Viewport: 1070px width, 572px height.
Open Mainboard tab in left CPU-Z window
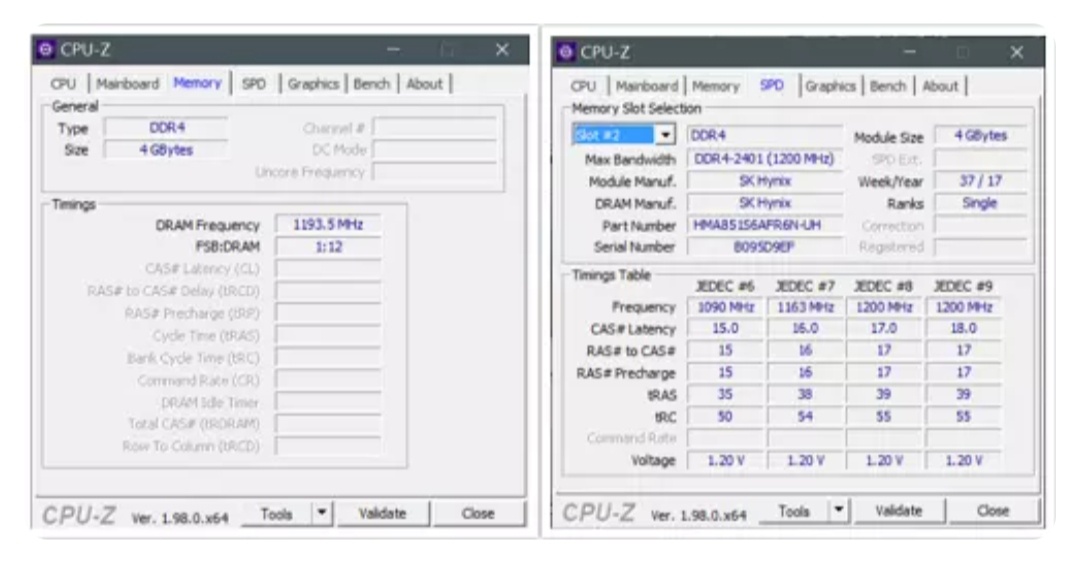tap(128, 84)
